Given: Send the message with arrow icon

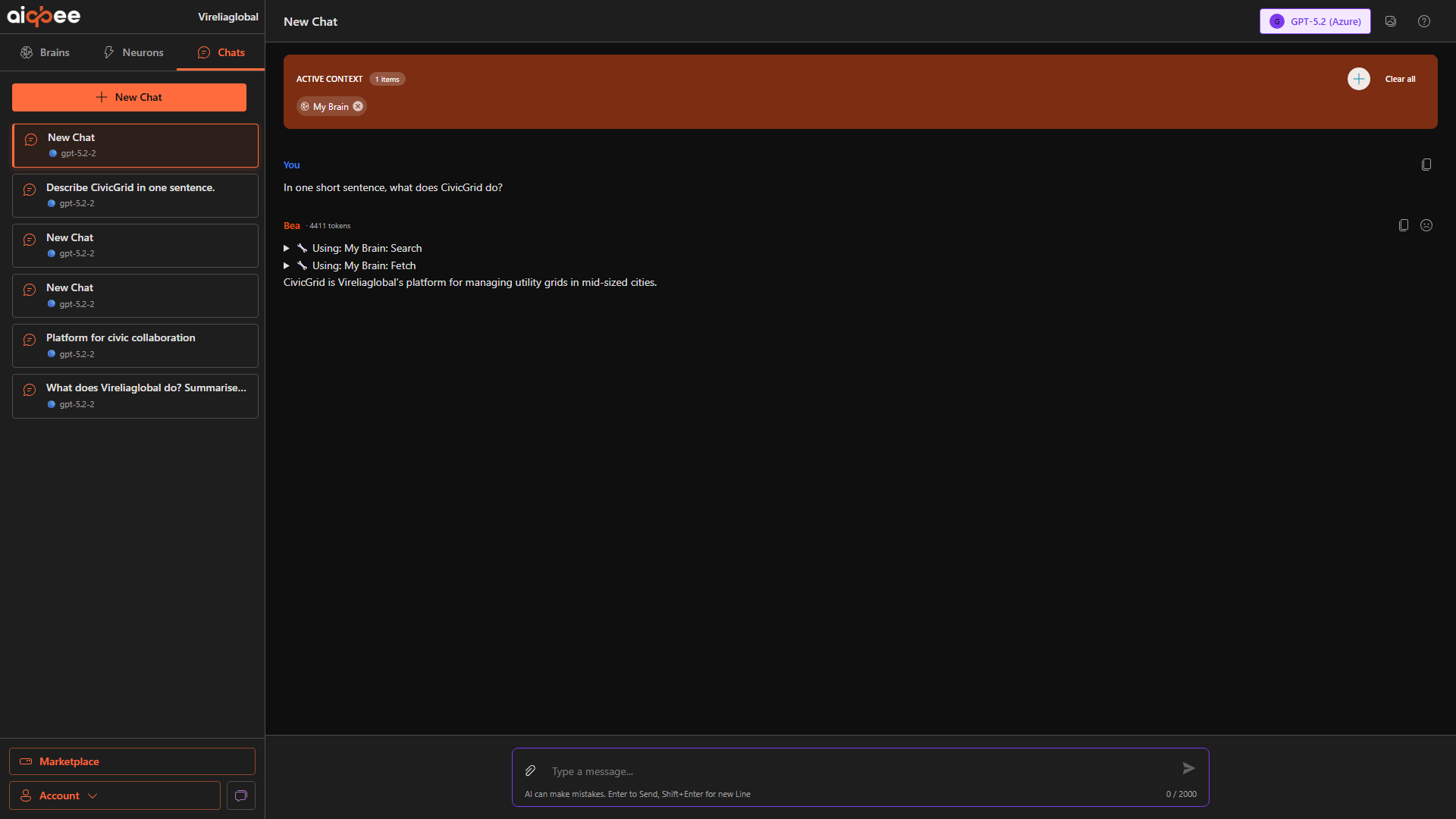Looking at the screenshot, I should point(1188,768).
